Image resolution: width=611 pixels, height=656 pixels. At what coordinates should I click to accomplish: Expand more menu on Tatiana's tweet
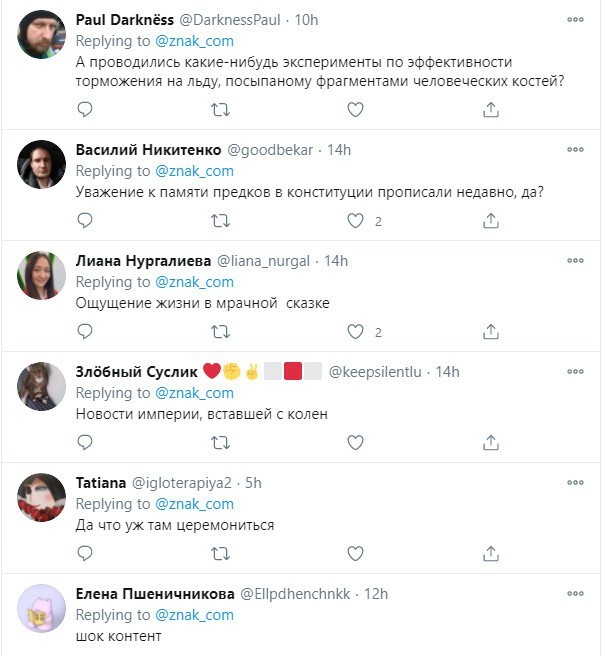[575, 482]
